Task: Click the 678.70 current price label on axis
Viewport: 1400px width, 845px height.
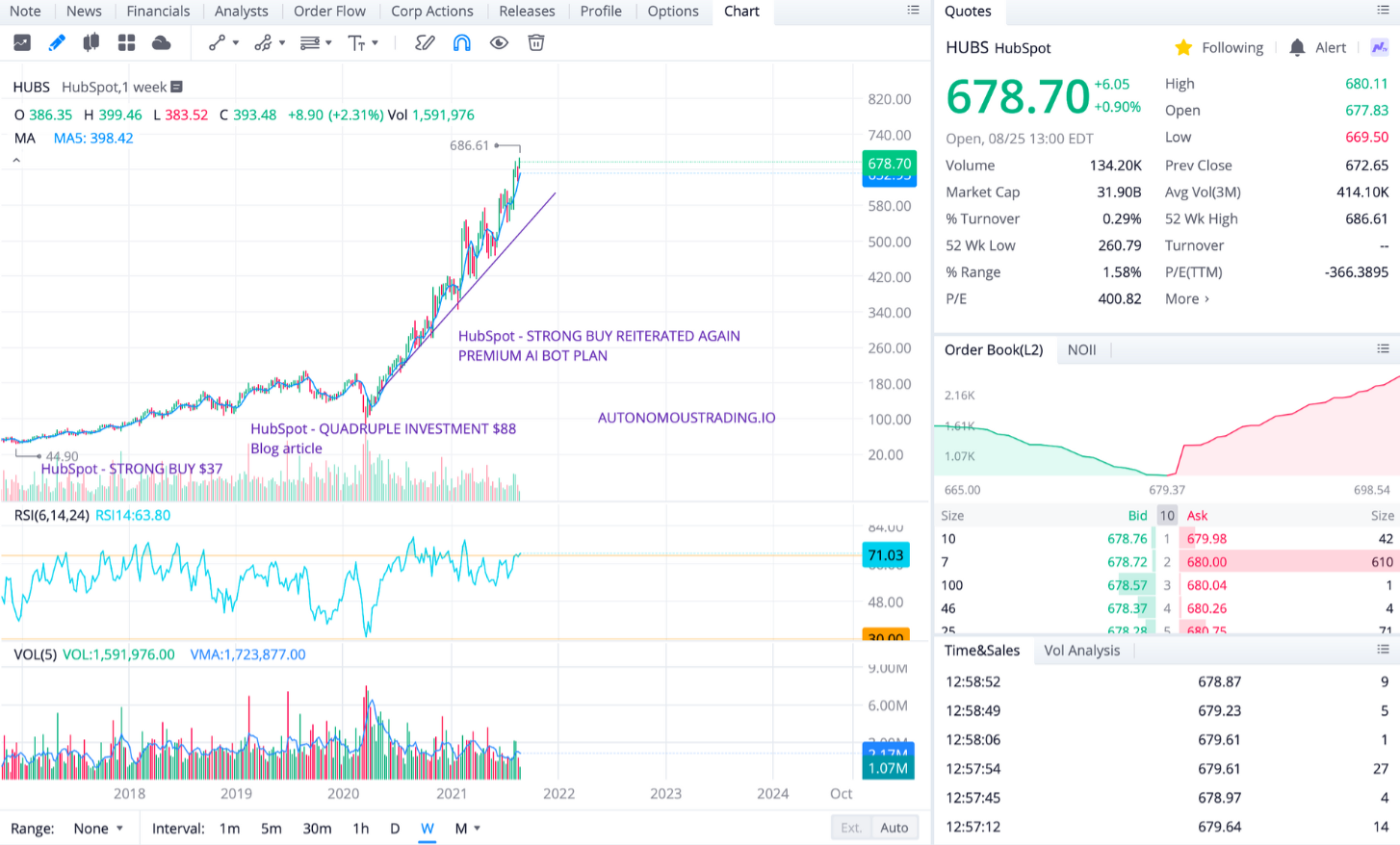Action: pyautogui.click(x=890, y=164)
